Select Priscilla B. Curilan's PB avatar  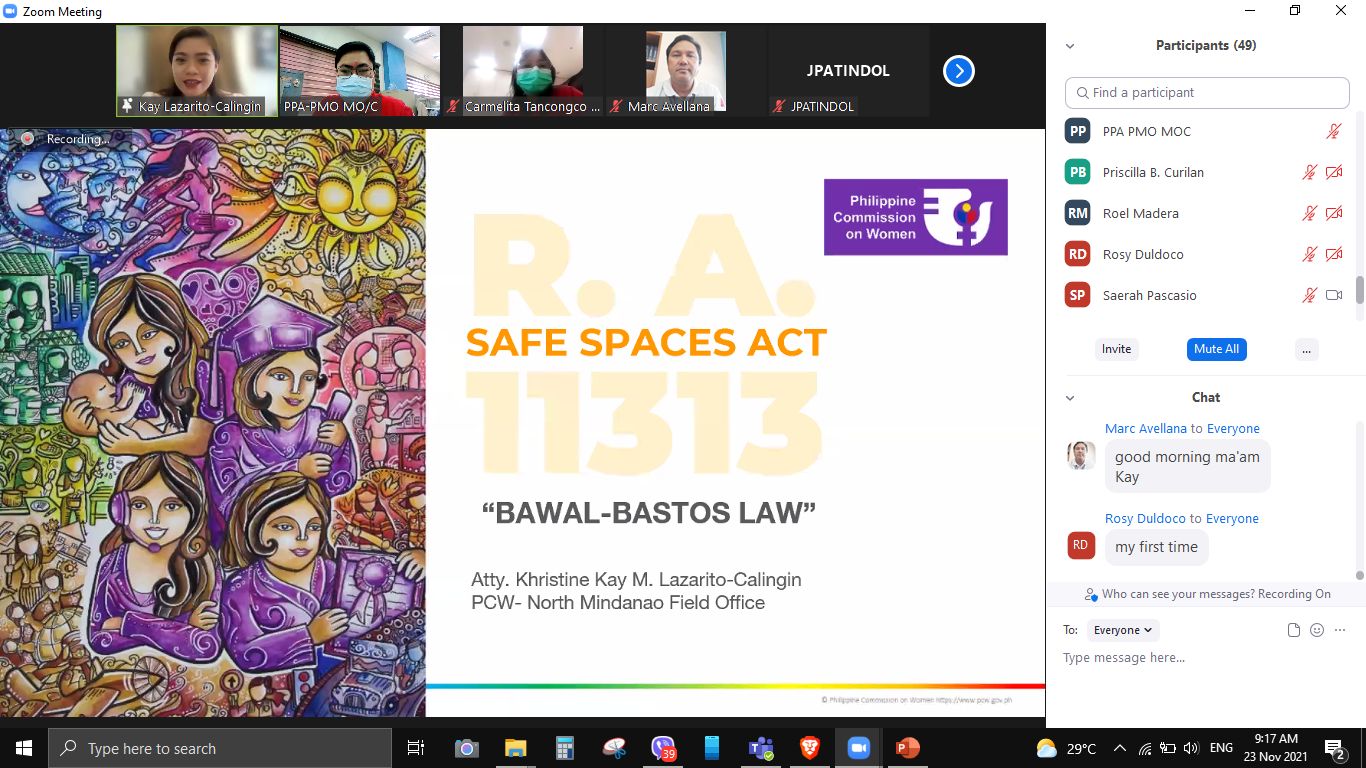[x=1077, y=172]
